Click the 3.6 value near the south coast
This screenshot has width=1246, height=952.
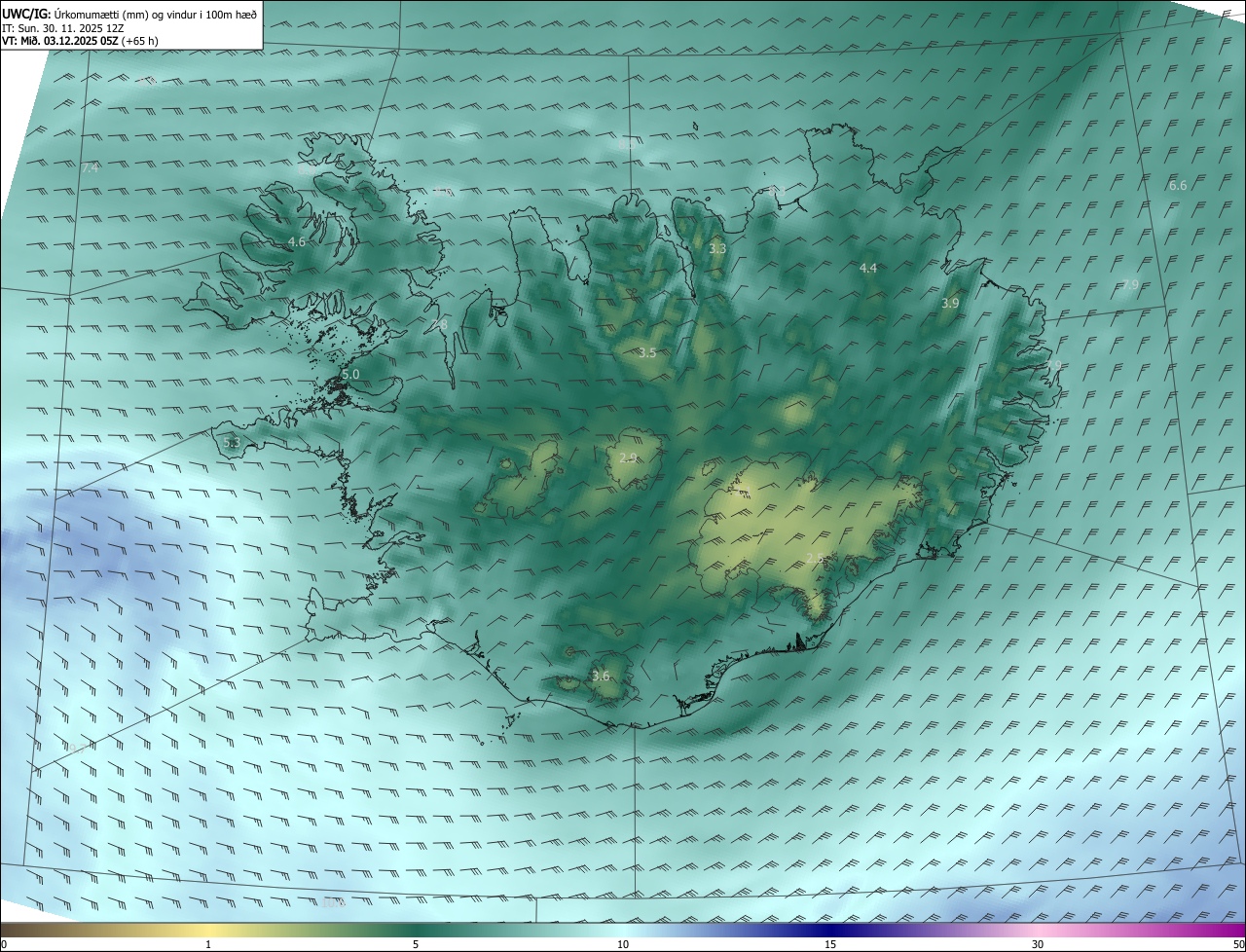[601, 676]
